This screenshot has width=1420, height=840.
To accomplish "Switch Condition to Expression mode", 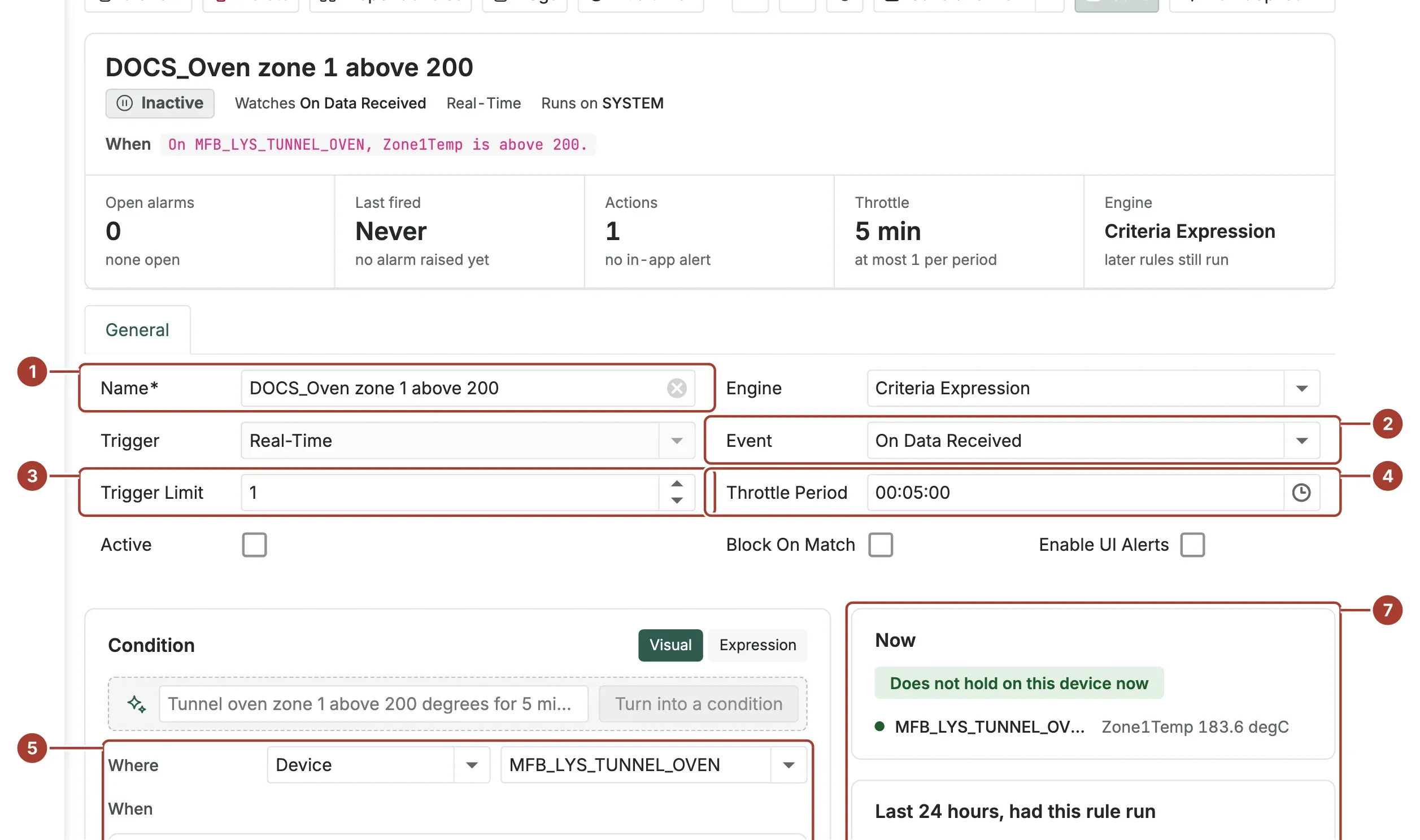I will (757, 645).
